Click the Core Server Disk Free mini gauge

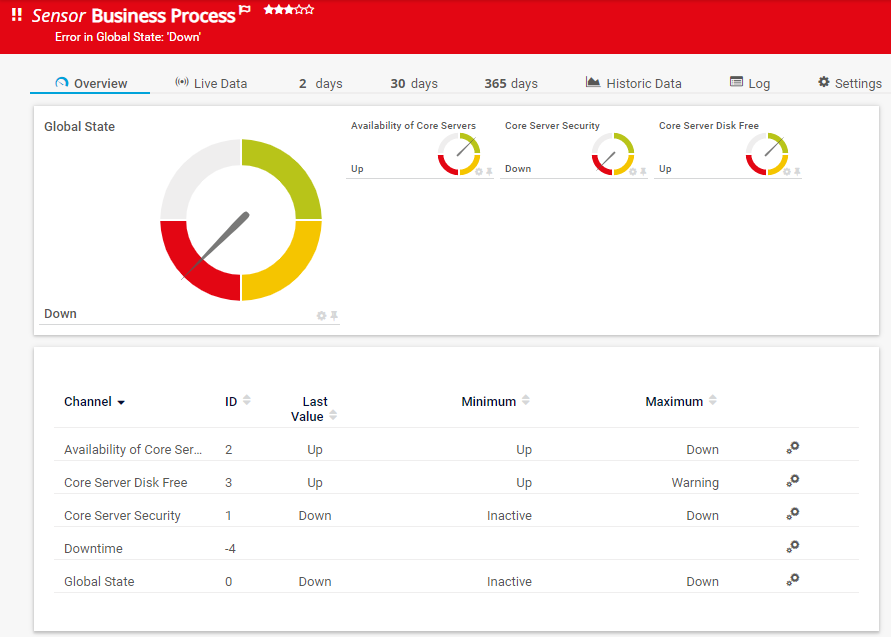pyautogui.click(x=767, y=154)
